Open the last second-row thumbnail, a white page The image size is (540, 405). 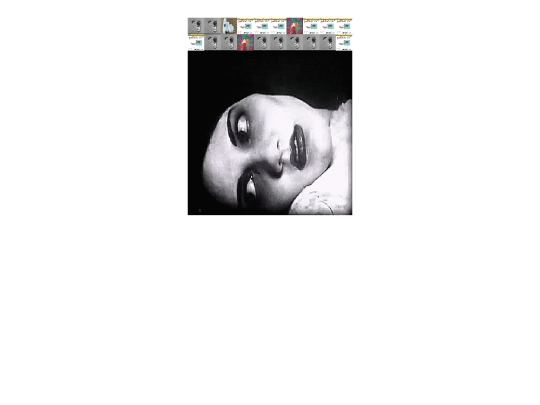click(x=344, y=42)
